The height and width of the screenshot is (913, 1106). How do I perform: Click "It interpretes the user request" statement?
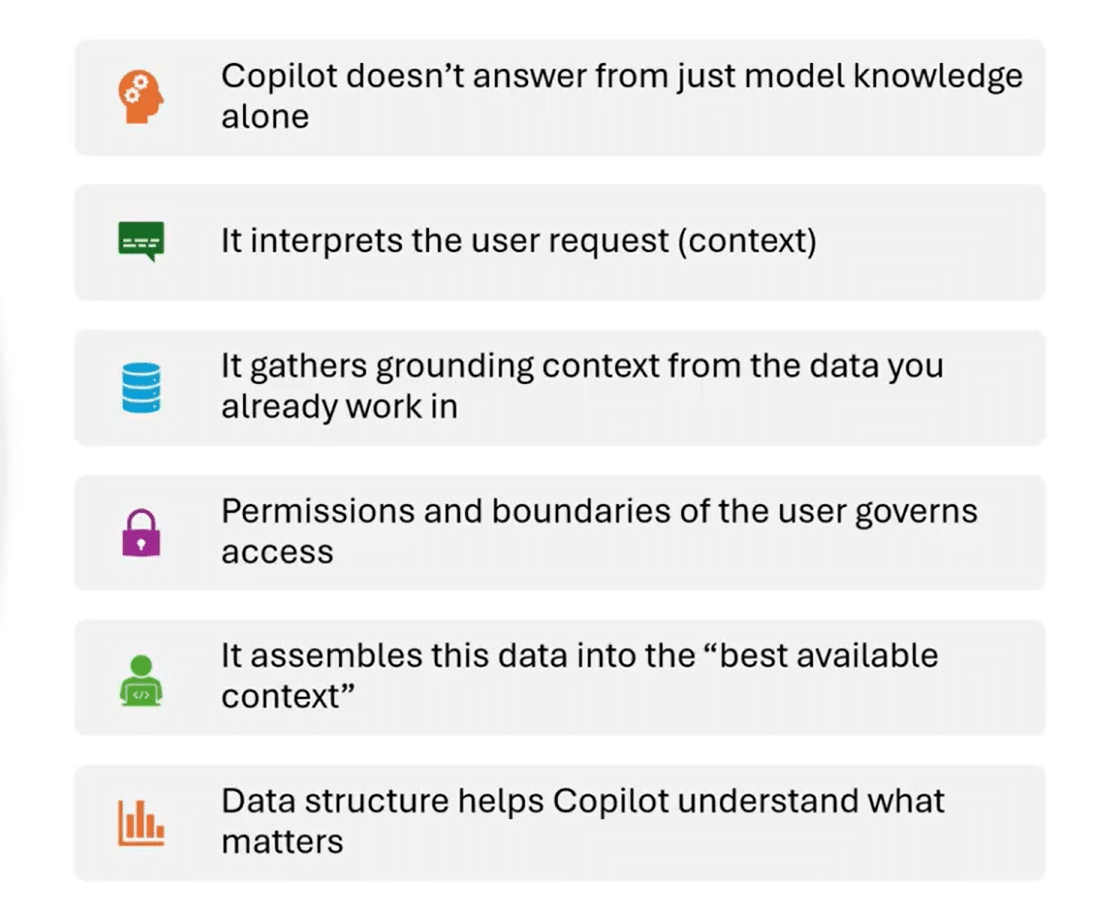(518, 242)
